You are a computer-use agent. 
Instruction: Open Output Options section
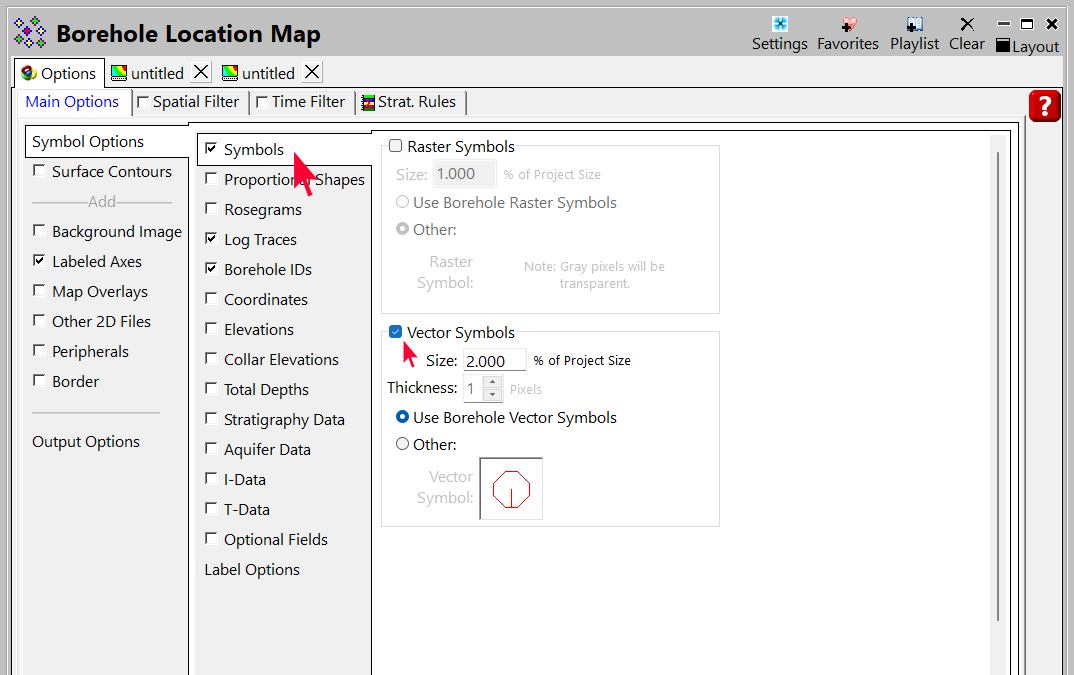tap(86, 442)
